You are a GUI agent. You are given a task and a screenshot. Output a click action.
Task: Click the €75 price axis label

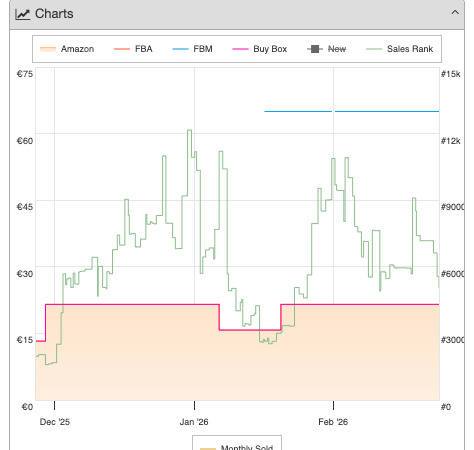pos(25,74)
